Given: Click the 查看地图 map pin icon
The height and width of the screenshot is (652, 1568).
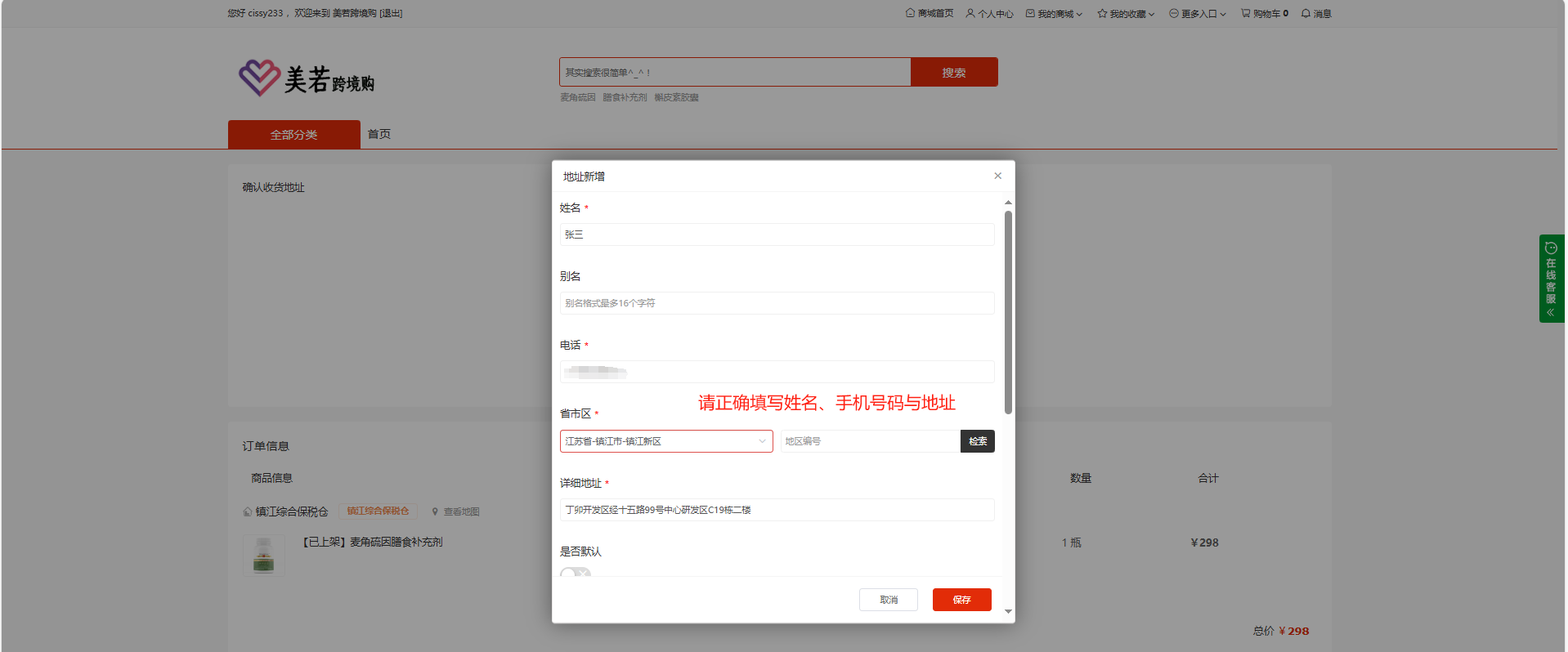Looking at the screenshot, I should click(x=435, y=512).
